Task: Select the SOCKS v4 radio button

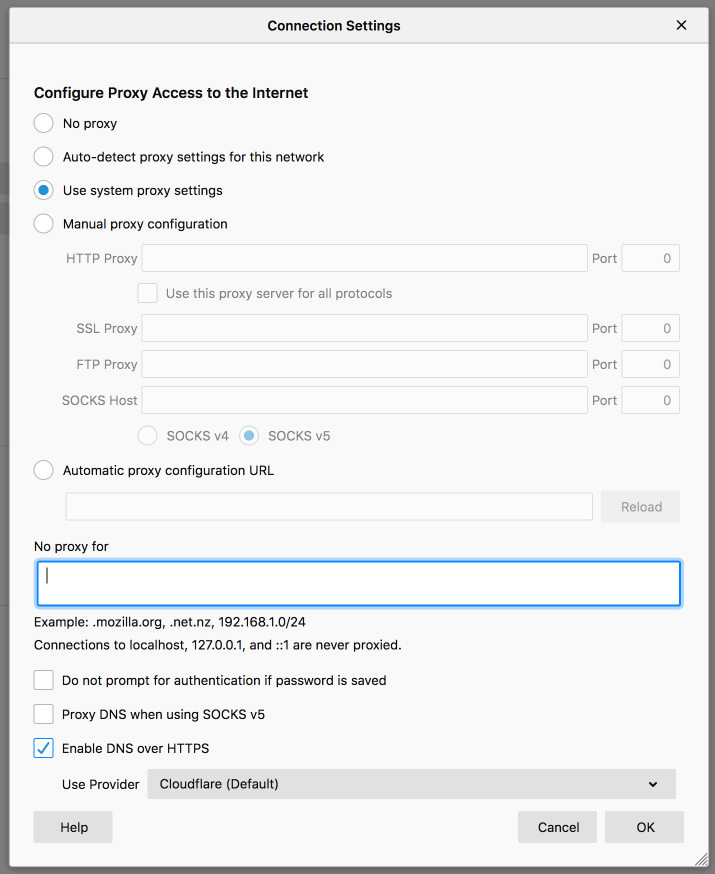Action: tap(148, 436)
